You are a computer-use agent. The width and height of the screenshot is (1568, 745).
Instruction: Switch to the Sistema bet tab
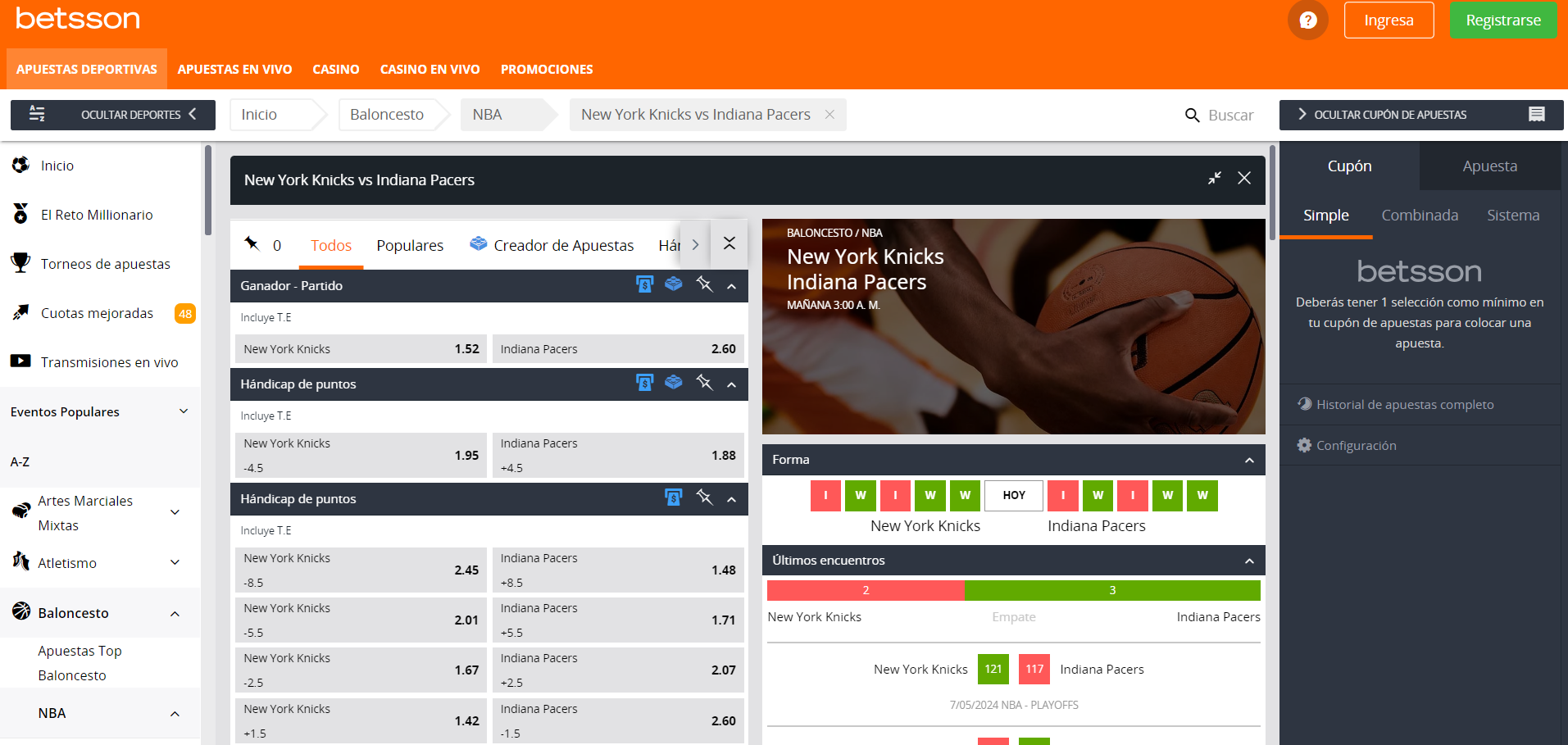(1513, 215)
